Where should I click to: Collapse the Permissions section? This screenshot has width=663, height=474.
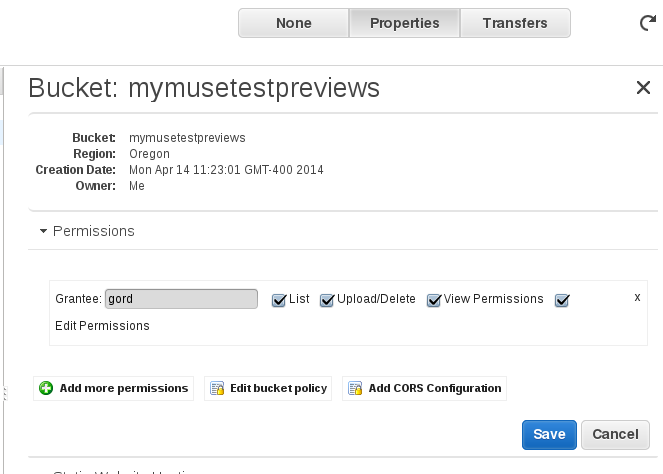point(44,231)
